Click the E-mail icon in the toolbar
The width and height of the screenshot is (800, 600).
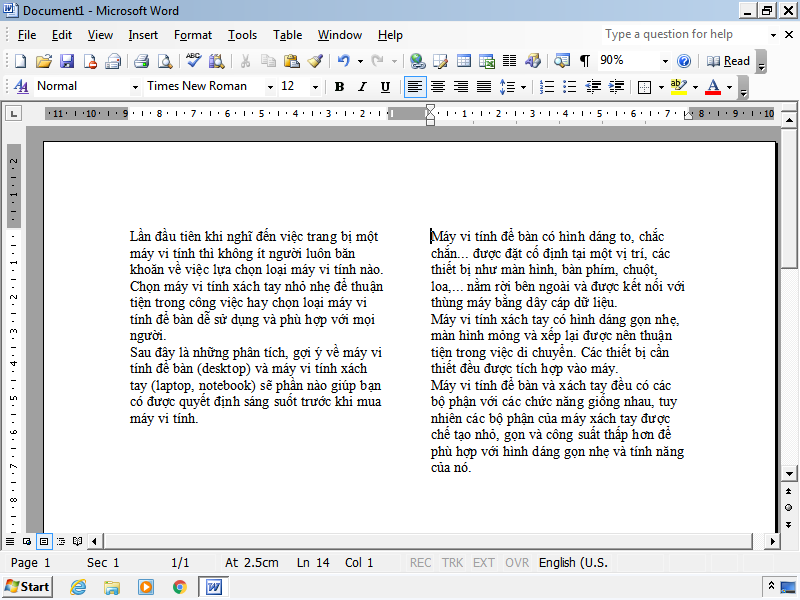coord(113,61)
